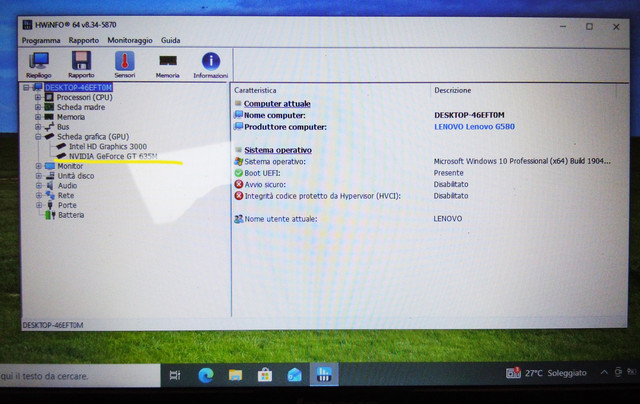The width and height of the screenshot is (640, 404).
Task: Expand the Monitor tree node
Action: click(38, 166)
